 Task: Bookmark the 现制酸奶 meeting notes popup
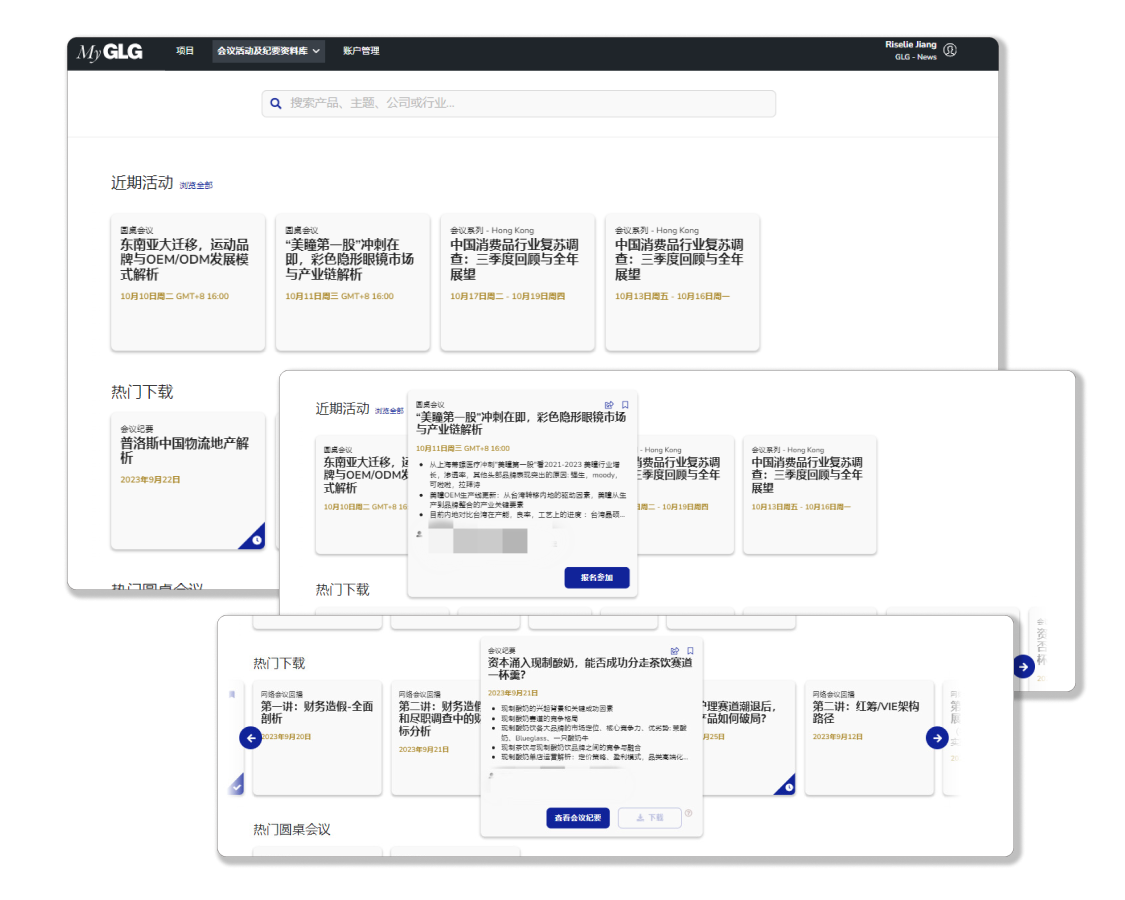[690, 651]
